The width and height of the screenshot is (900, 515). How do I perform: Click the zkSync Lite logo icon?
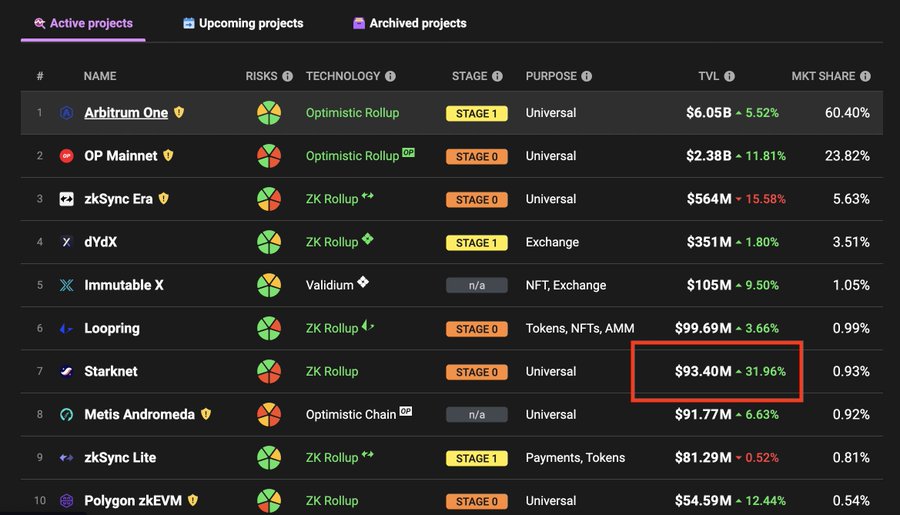(x=67, y=458)
